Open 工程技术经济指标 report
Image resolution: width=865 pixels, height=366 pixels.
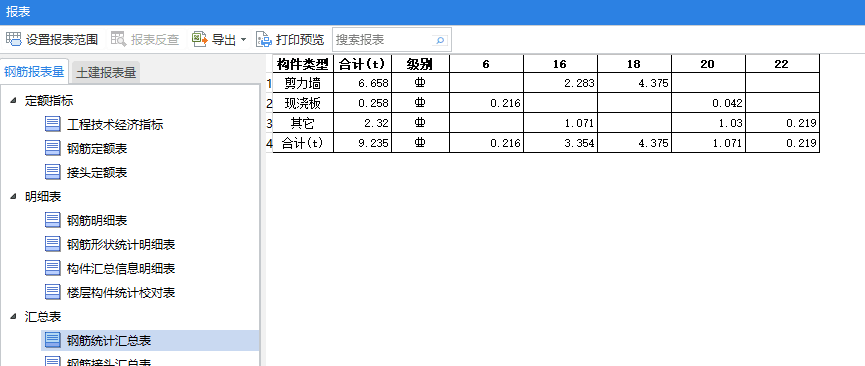115,125
